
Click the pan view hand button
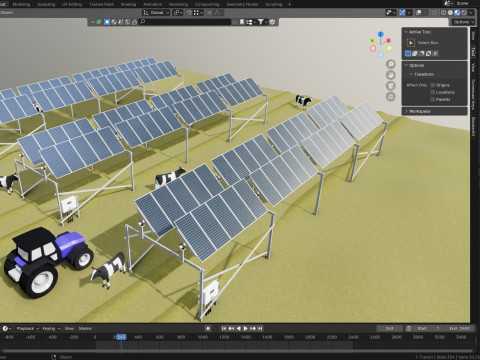coord(391,75)
